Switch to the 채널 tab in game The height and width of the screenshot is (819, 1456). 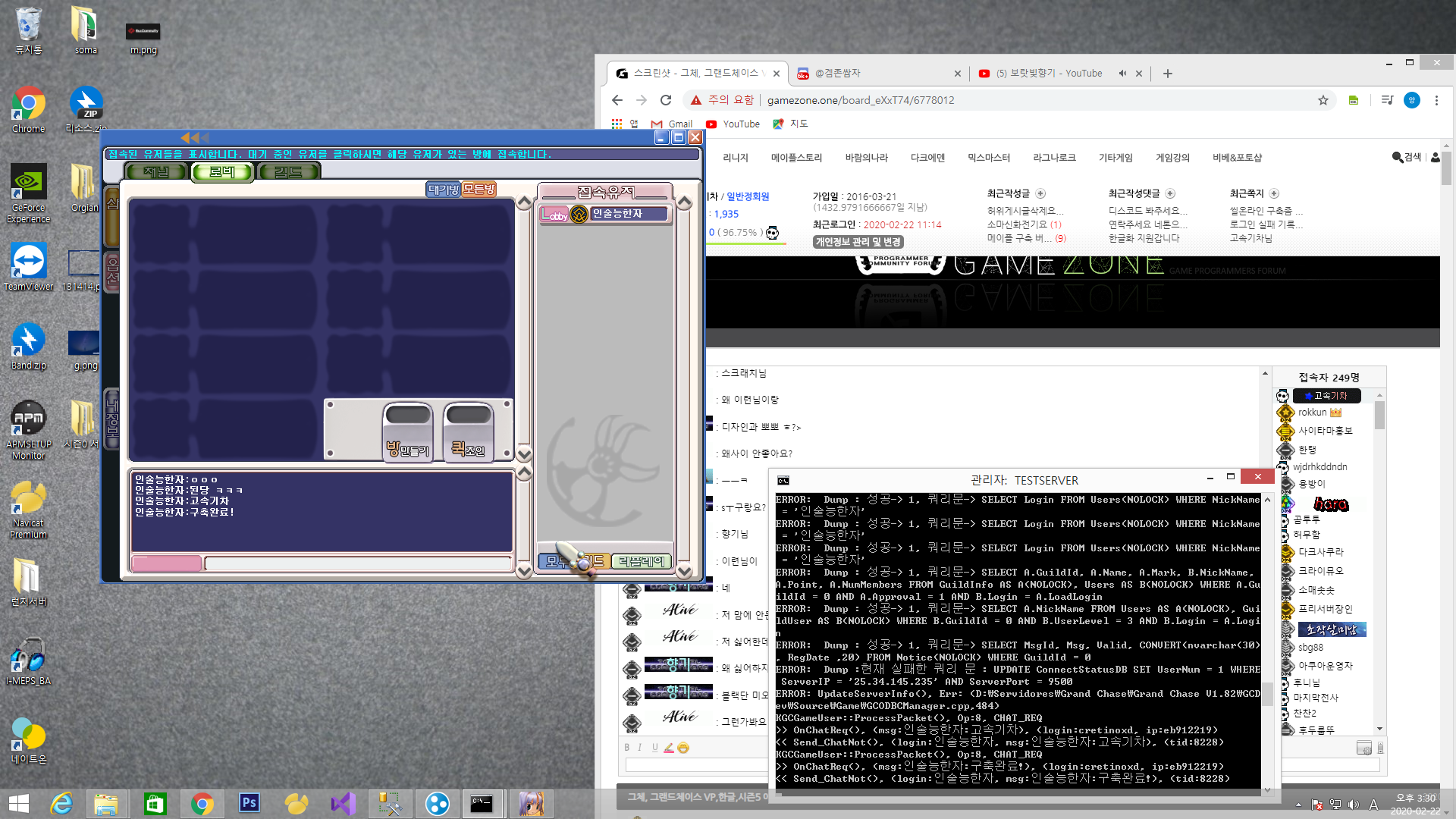pyautogui.click(x=156, y=172)
